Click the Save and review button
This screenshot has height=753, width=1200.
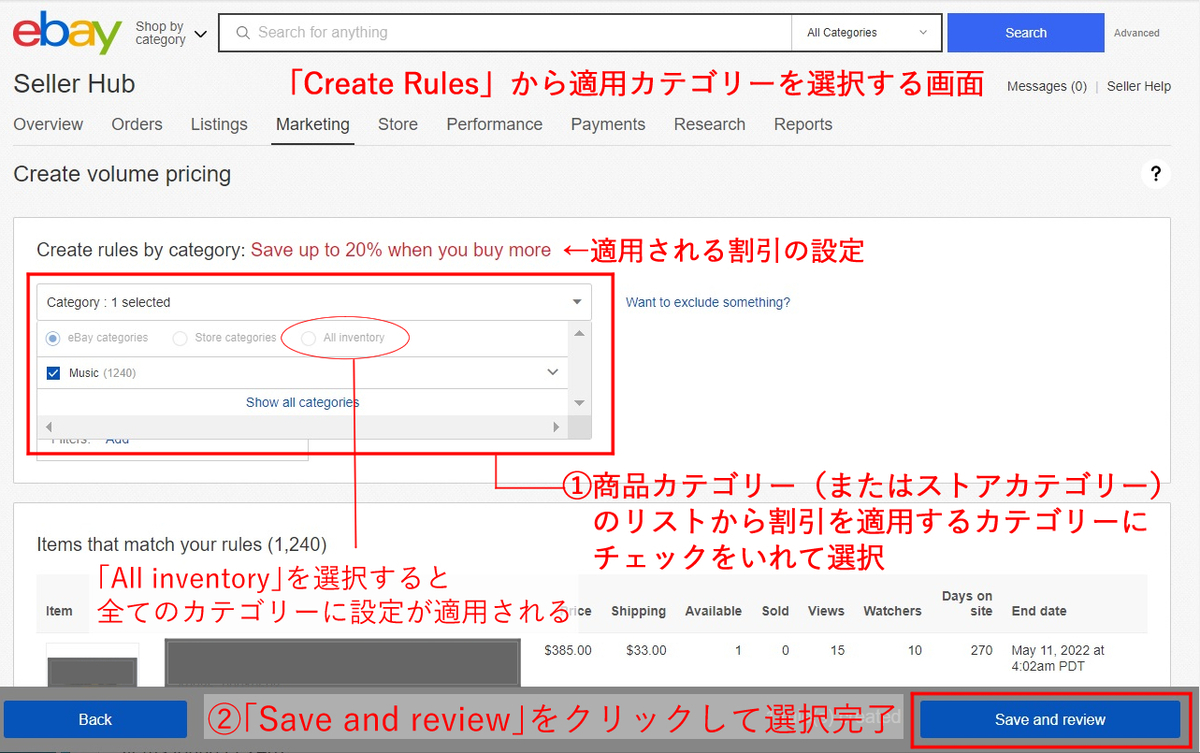[1050, 719]
